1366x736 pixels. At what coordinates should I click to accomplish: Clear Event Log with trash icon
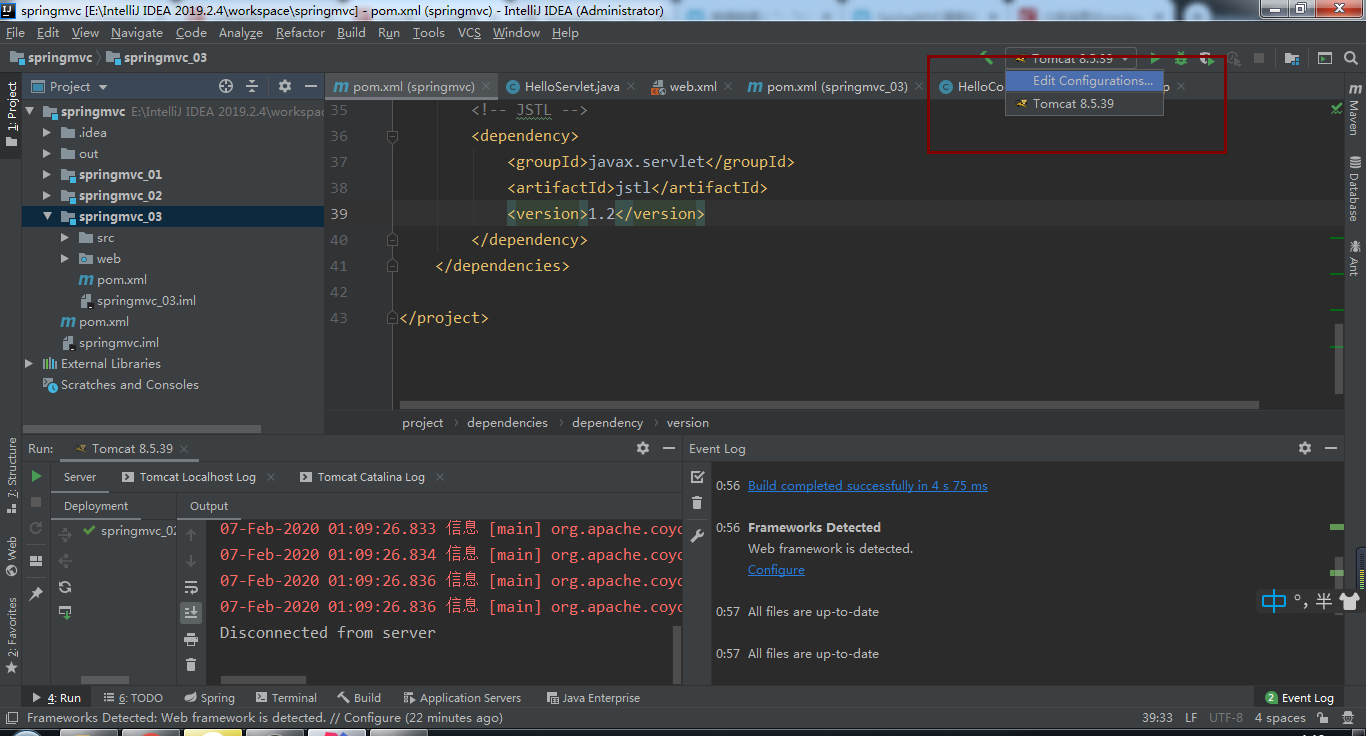click(x=698, y=503)
